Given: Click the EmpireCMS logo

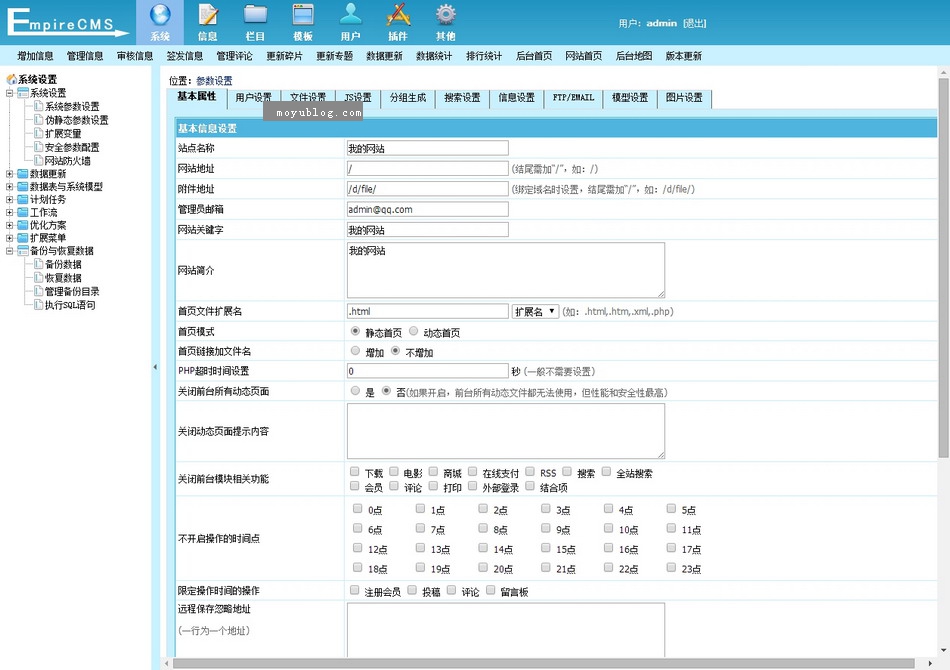Looking at the screenshot, I should point(67,22).
